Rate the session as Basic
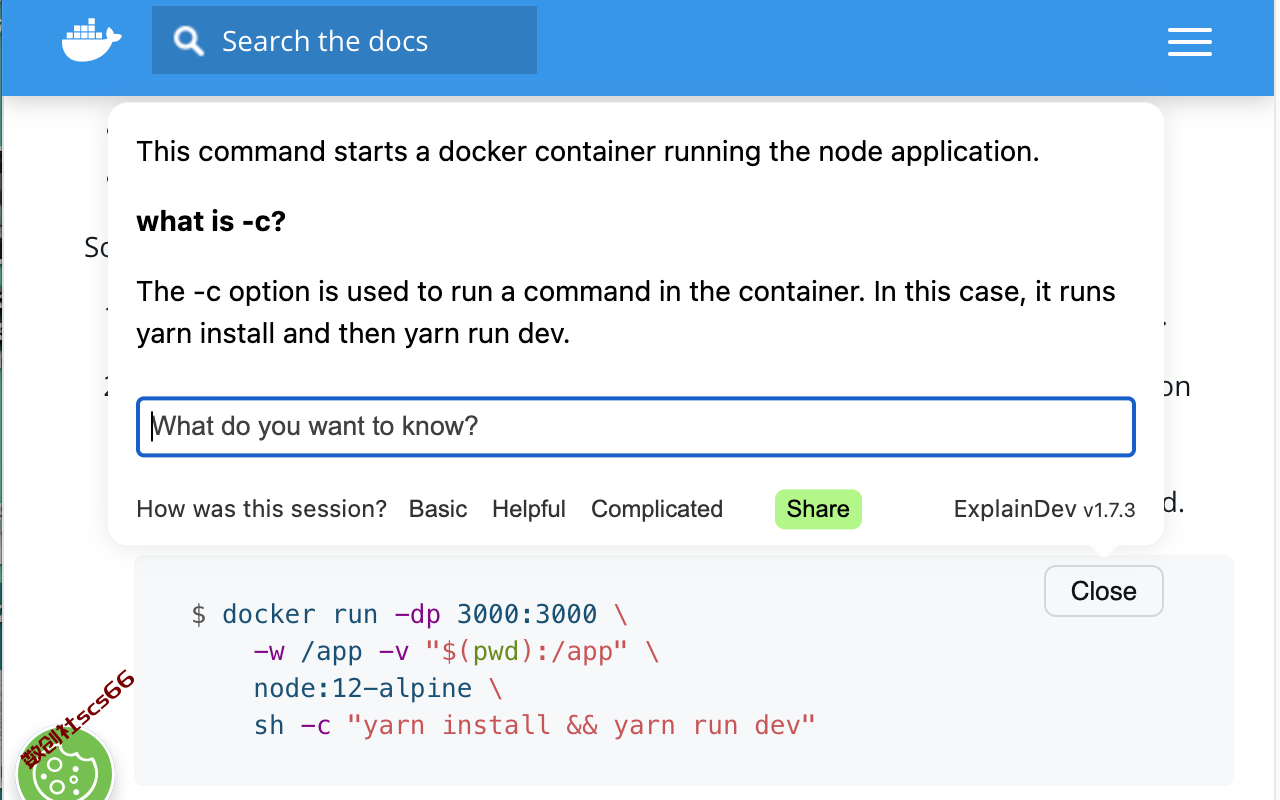 coord(438,509)
